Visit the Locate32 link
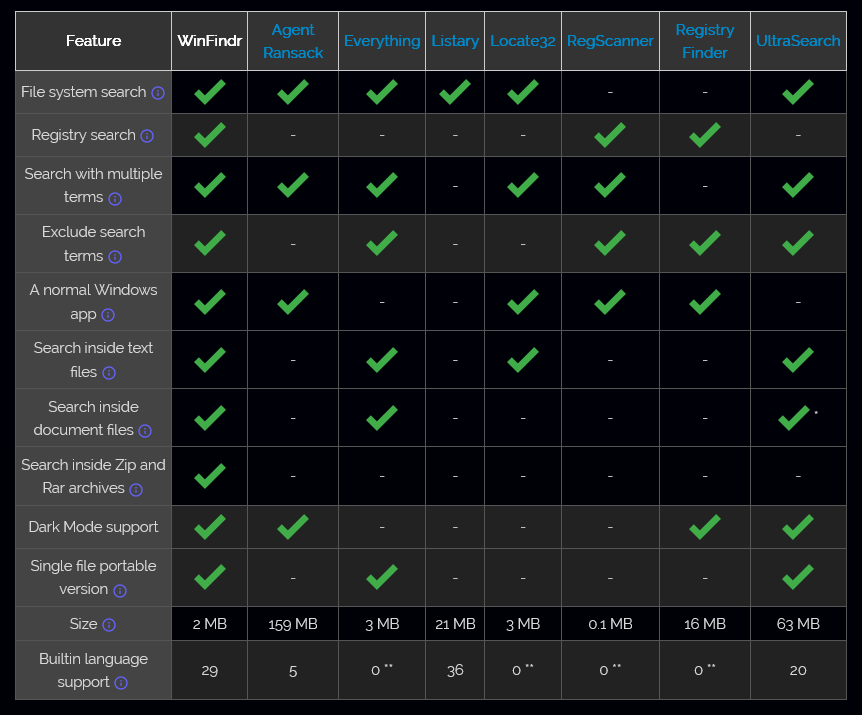 (x=523, y=41)
